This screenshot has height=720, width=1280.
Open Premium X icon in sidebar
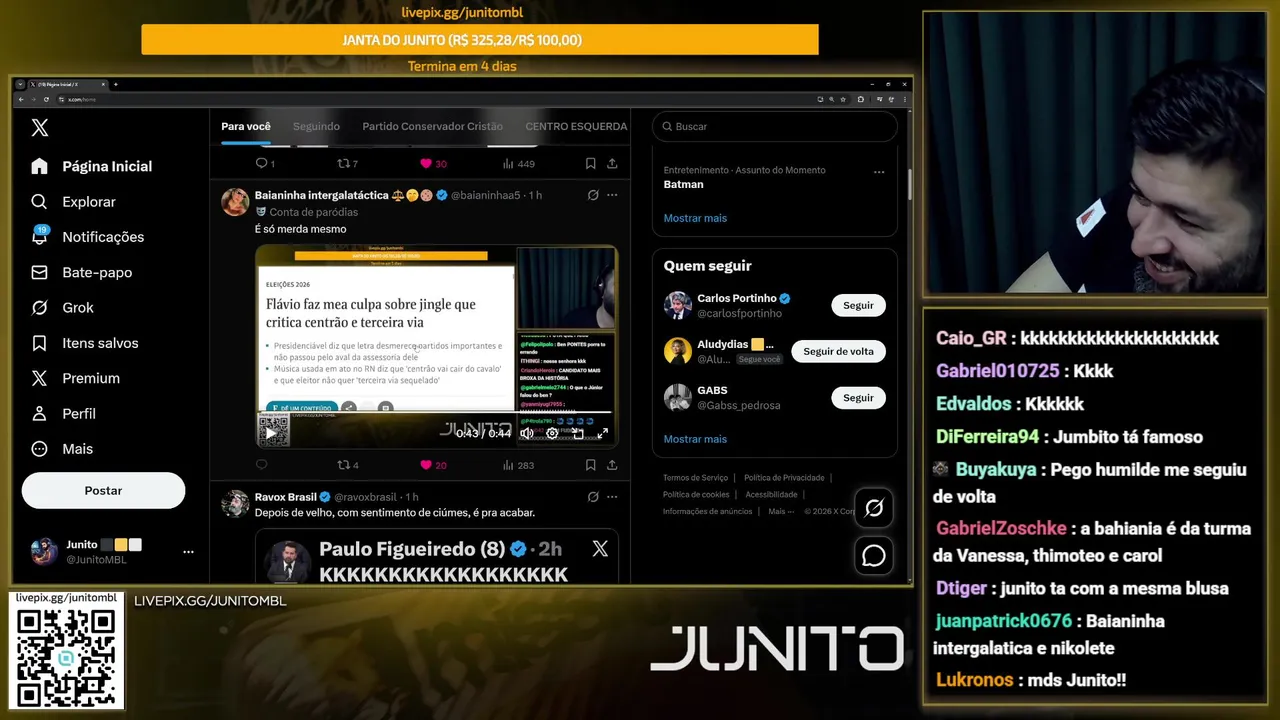click(39, 378)
